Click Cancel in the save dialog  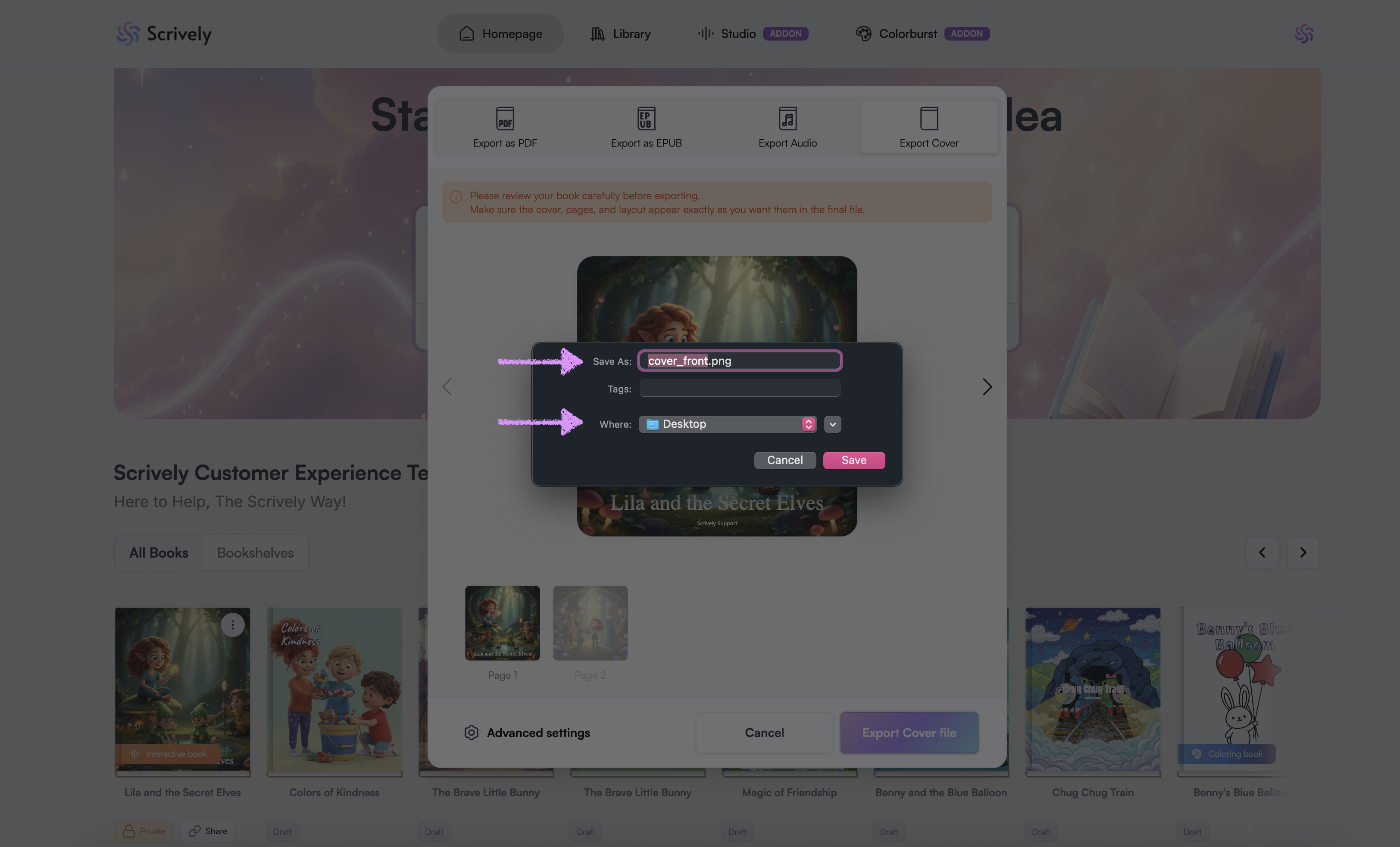[784, 461]
